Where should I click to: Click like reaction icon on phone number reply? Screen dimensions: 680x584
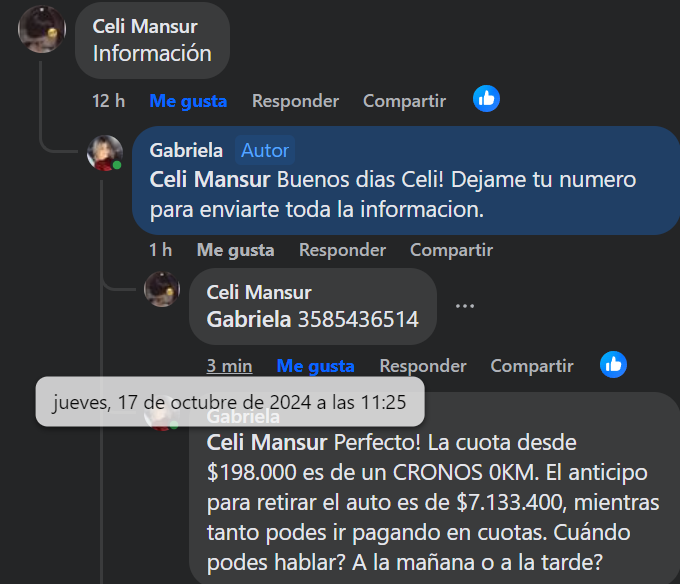(x=613, y=365)
